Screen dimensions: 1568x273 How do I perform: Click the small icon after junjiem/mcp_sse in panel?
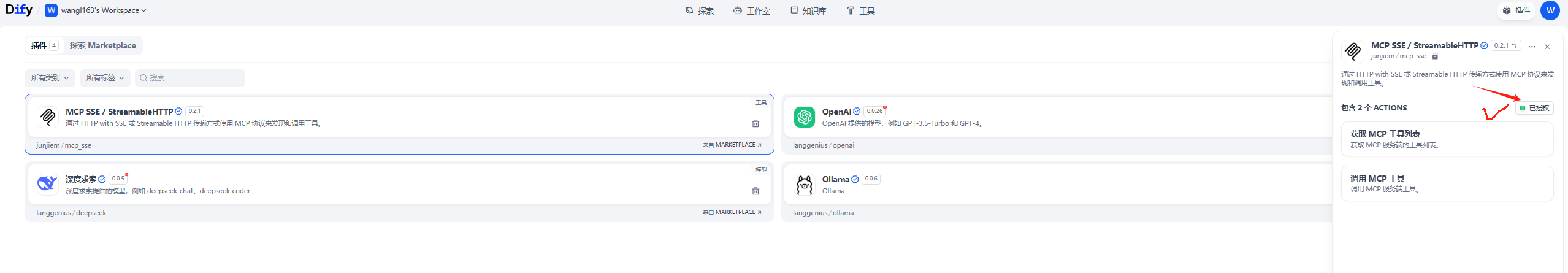1435,56
